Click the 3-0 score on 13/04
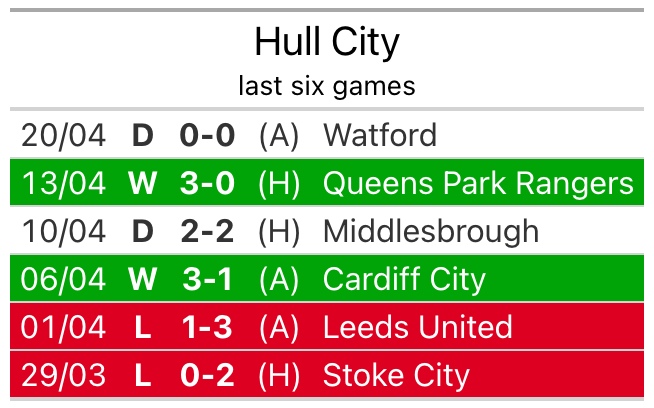Viewport: 654px width, 408px height. coord(207,183)
